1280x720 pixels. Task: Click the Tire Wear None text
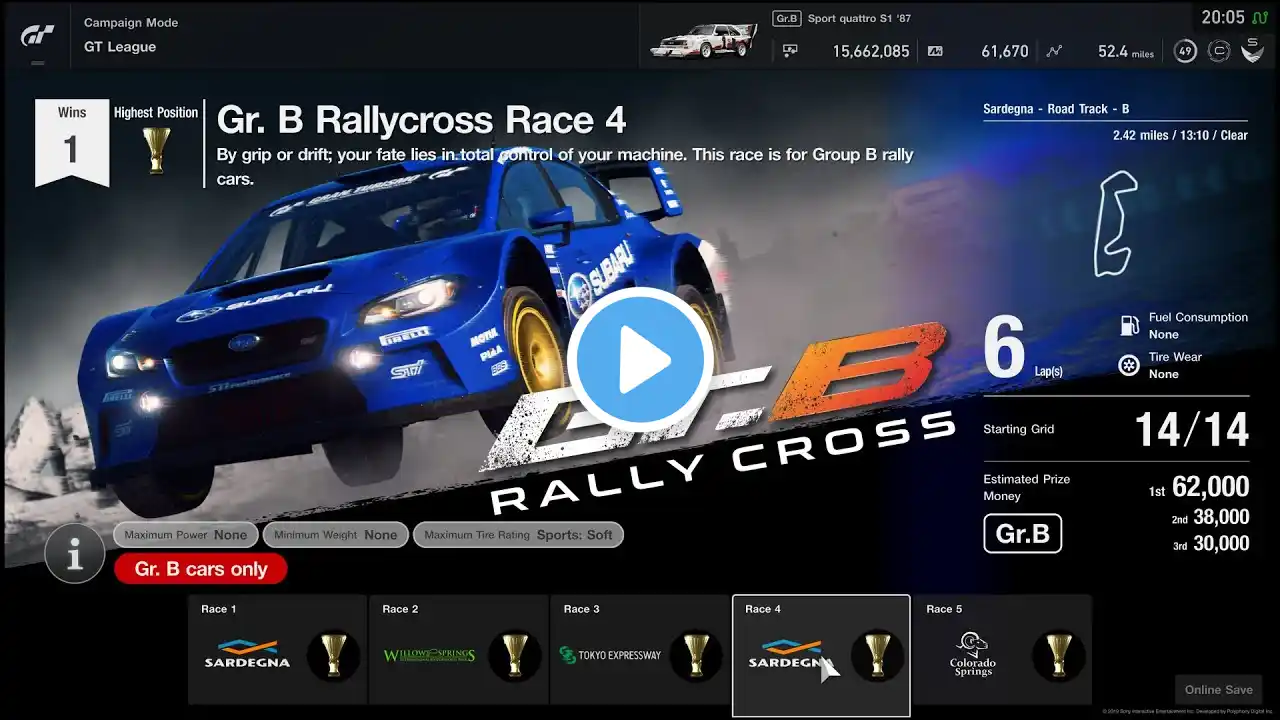tap(1176, 365)
